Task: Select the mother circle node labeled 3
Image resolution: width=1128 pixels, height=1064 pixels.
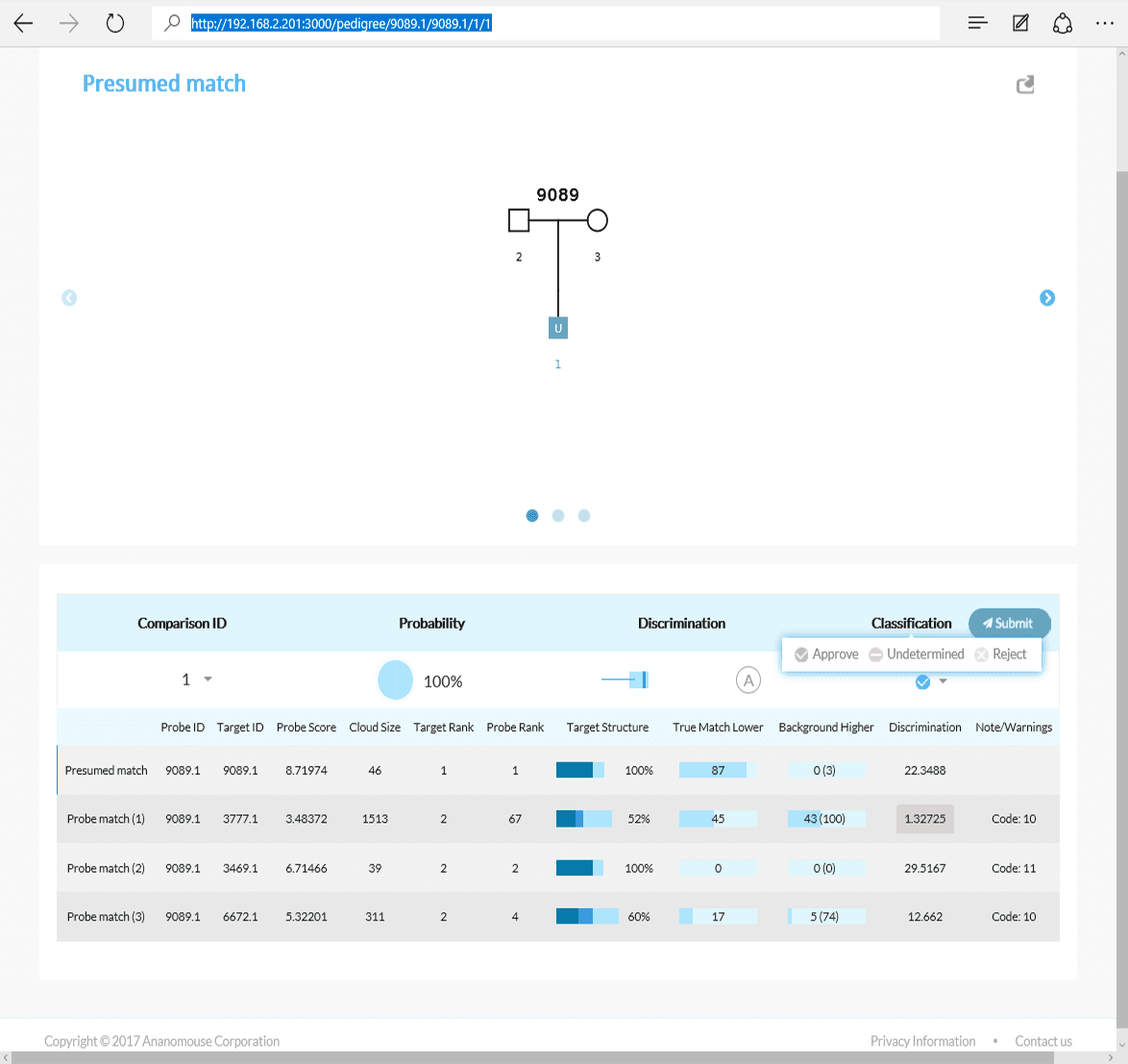Action: [x=597, y=220]
